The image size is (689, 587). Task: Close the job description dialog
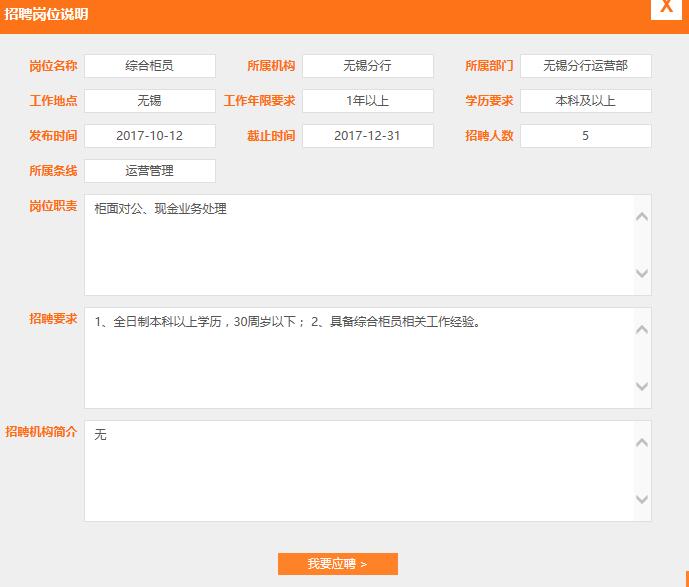[x=666, y=9]
